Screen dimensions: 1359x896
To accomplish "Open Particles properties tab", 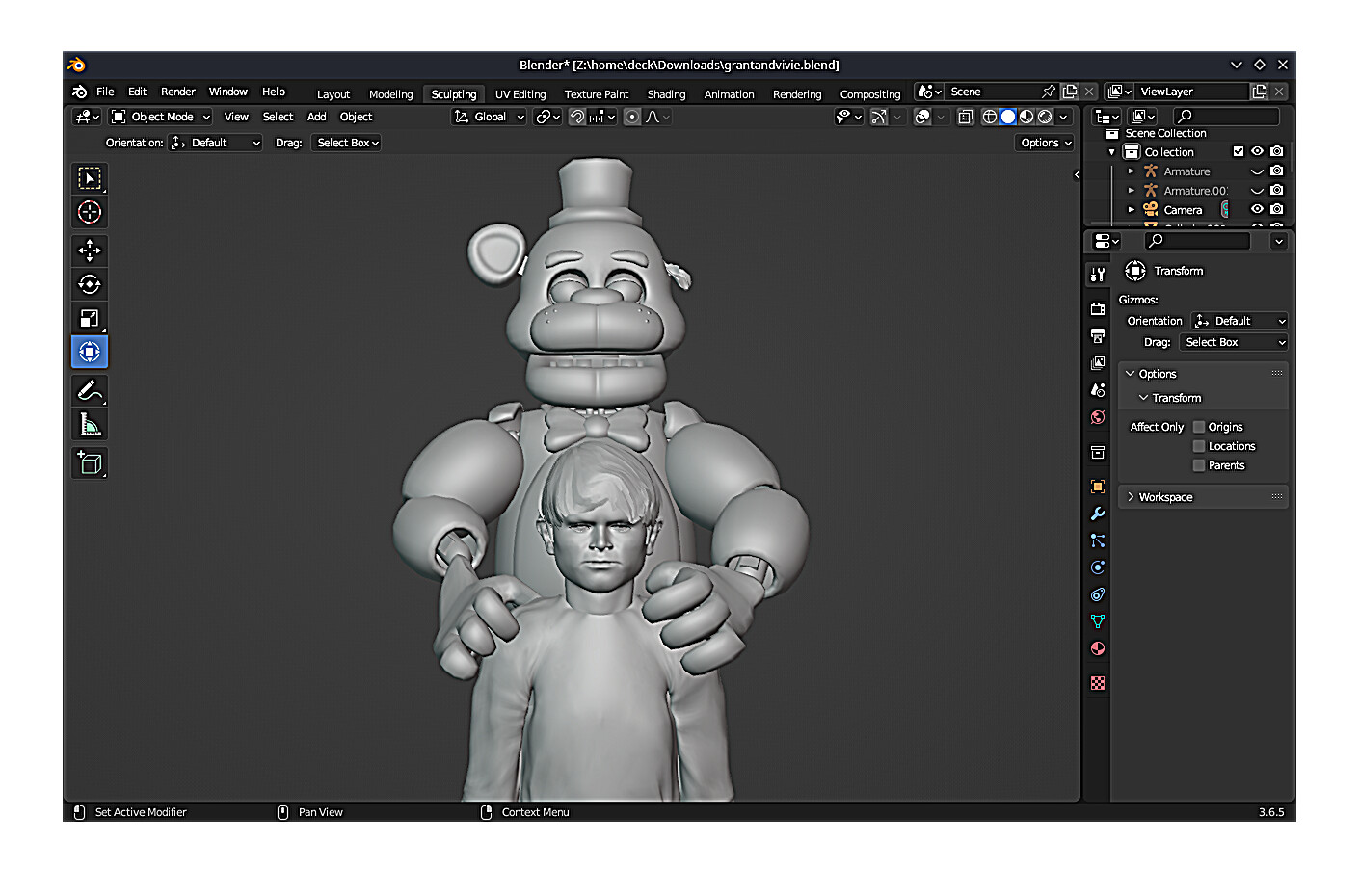I will click(1097, 540).
